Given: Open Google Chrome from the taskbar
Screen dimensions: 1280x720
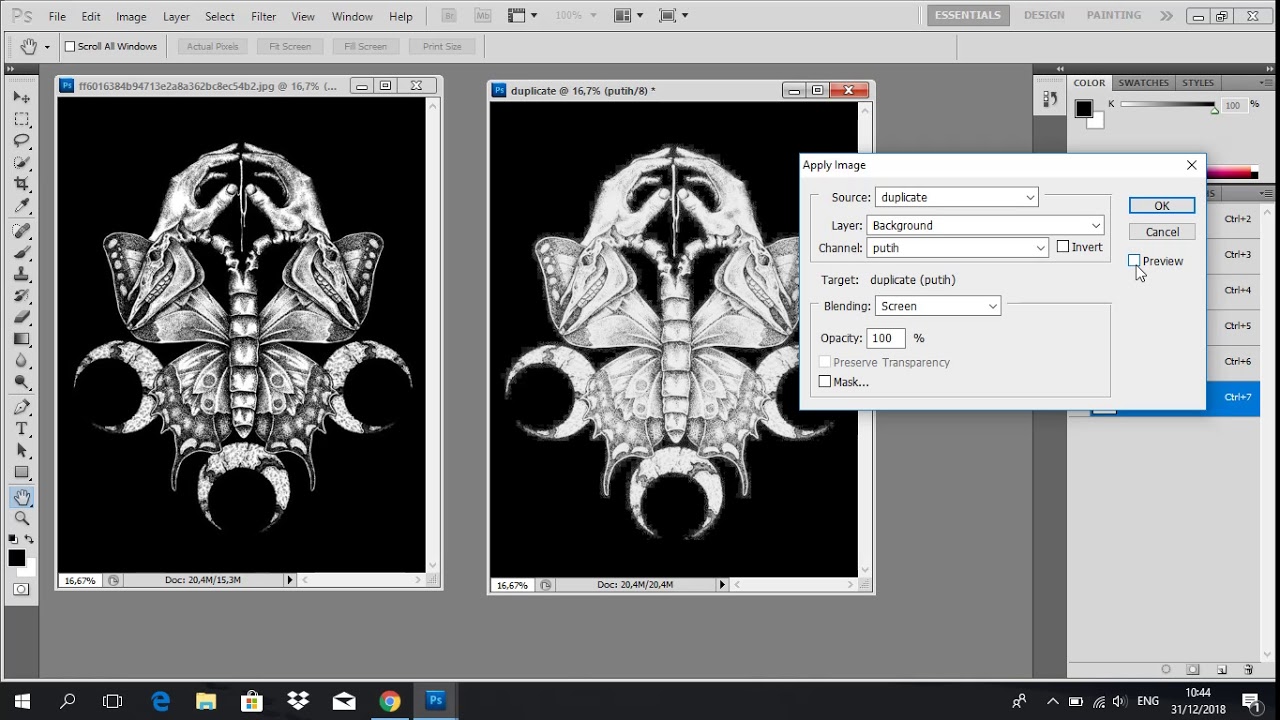Looking at the screenshot, I should pyautogui.click(x=389, y=701).
